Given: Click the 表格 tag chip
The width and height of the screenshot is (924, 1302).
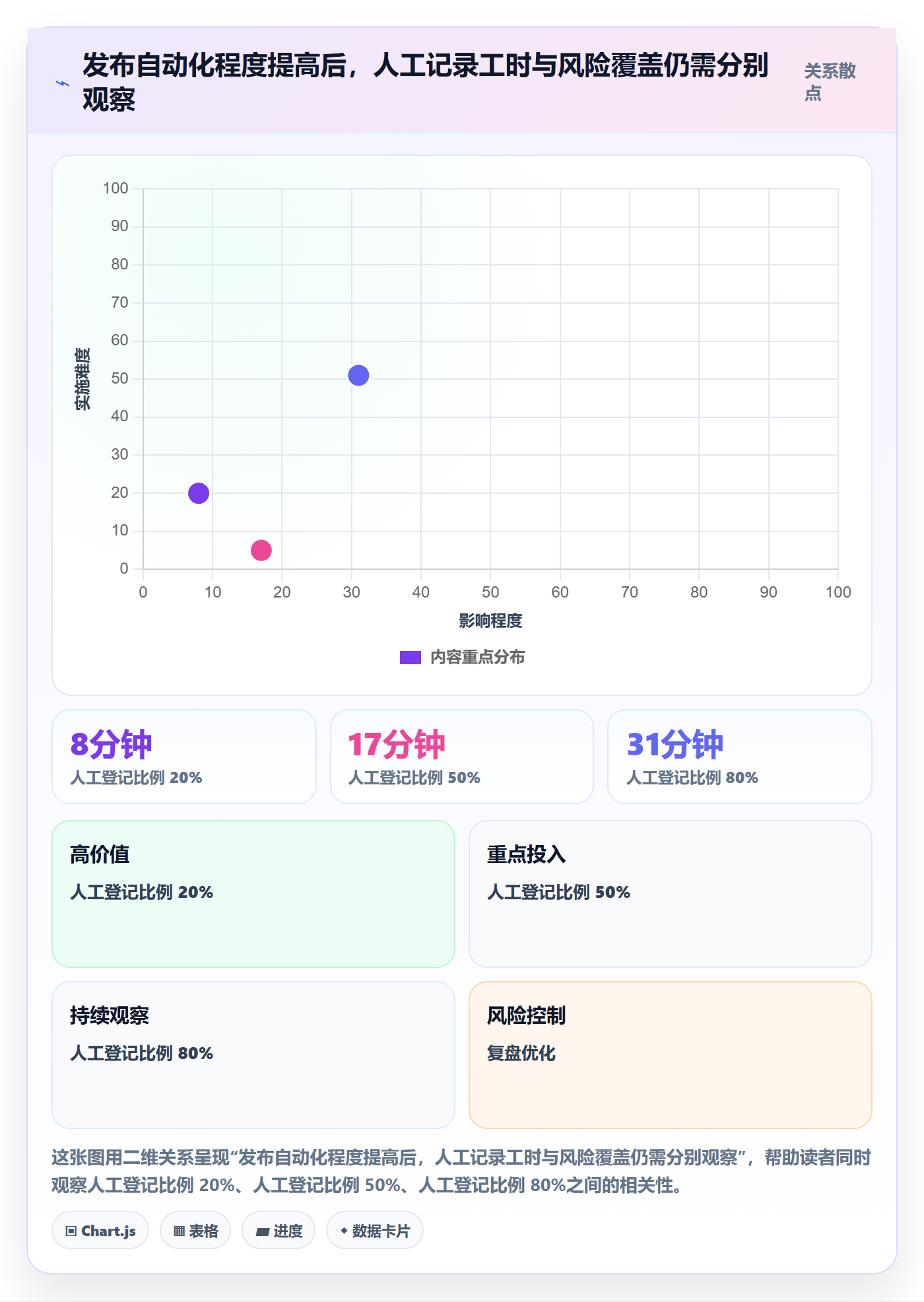Looking at the screenshot, I should coord(195,1231).
